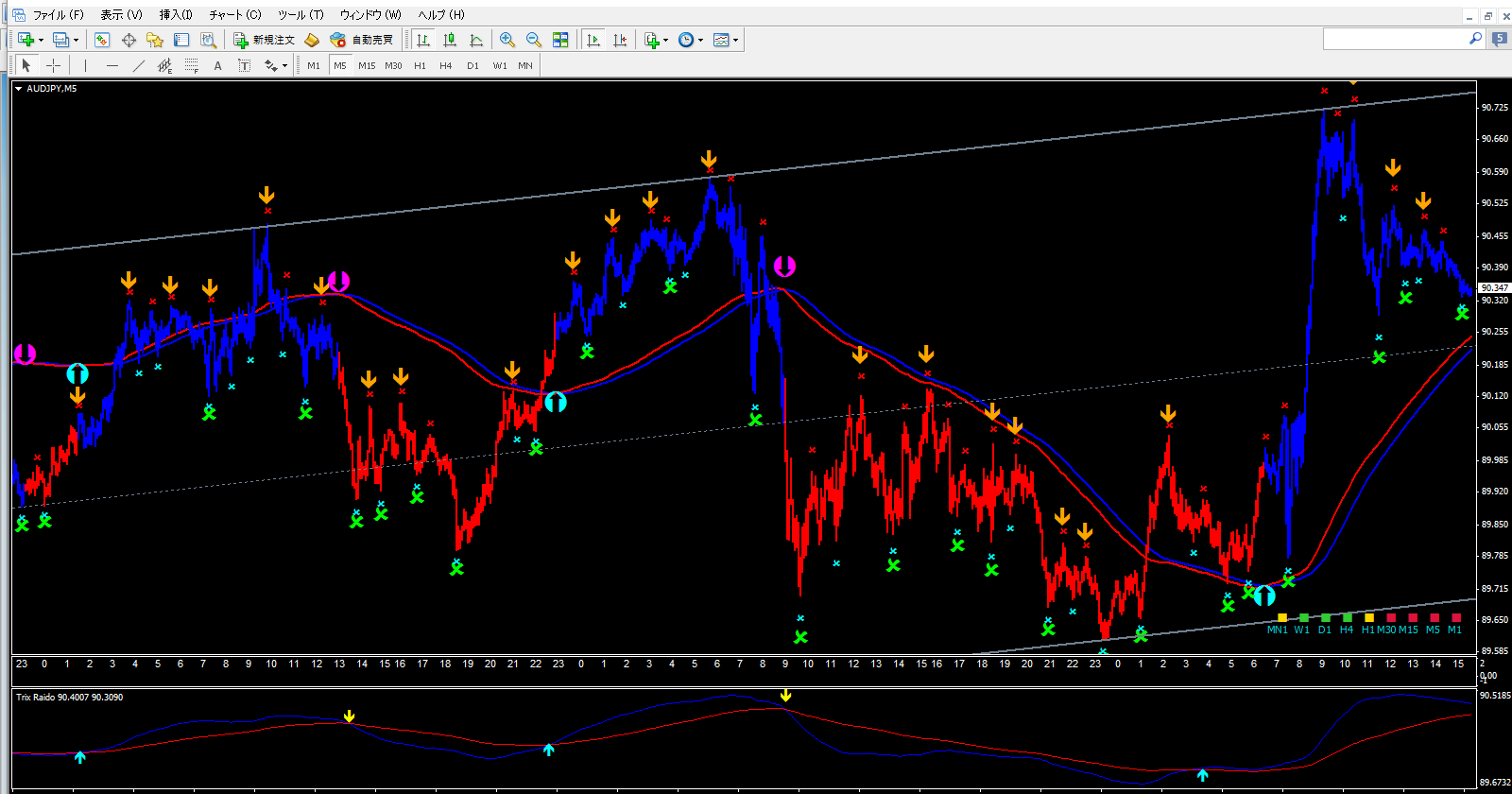Launch the Strategy Tester icon
Viewport: 1512px width, 794px height.
click(x=209, y=40)
